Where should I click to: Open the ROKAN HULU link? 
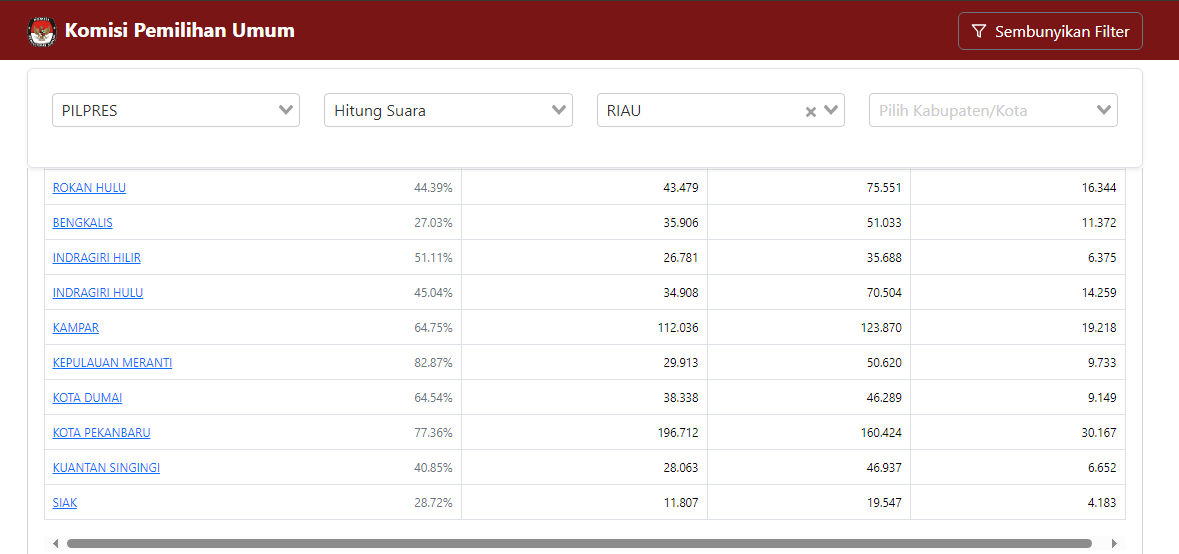click(x=89, y=187)
